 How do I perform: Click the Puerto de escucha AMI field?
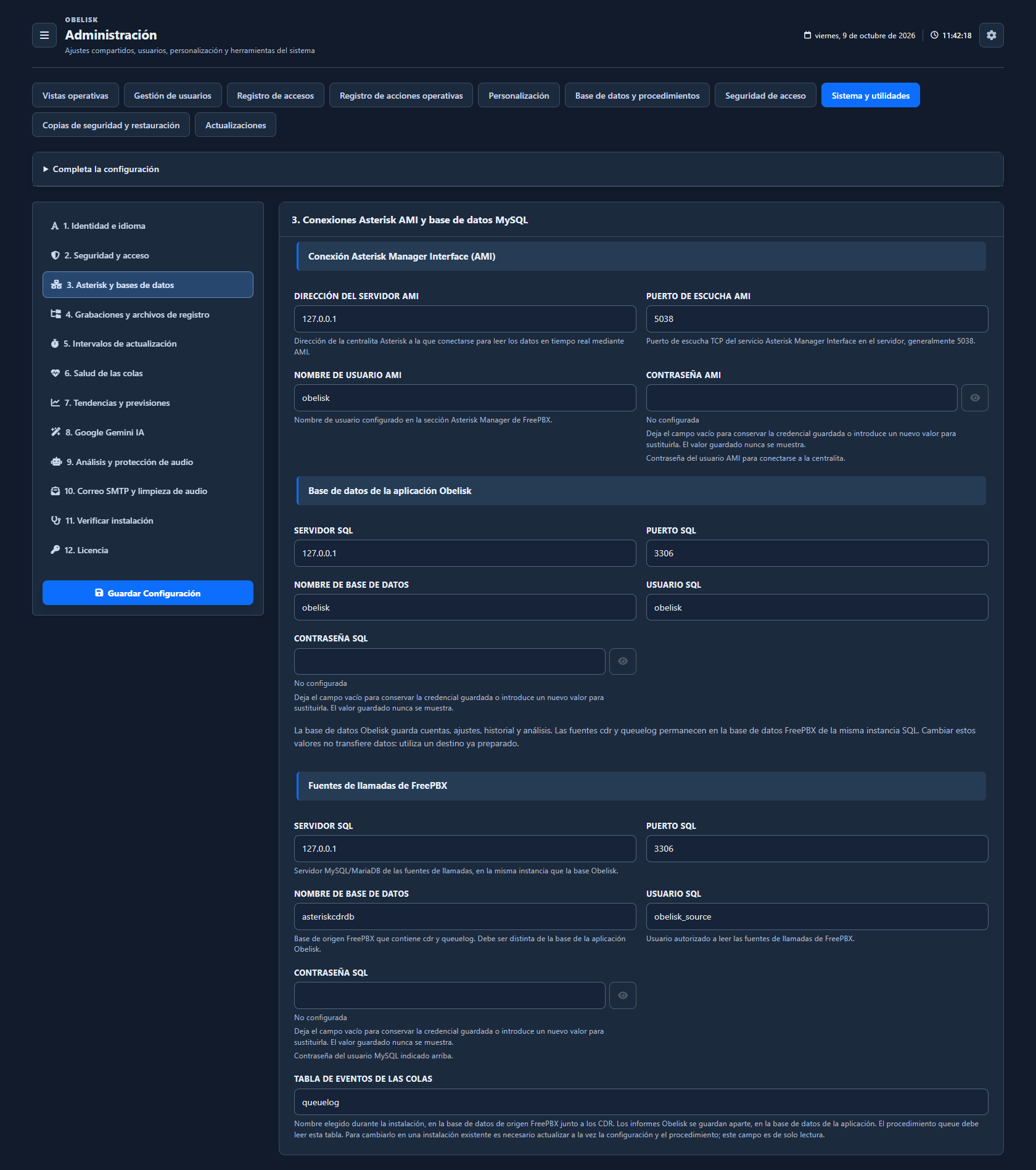click(817, 319)
